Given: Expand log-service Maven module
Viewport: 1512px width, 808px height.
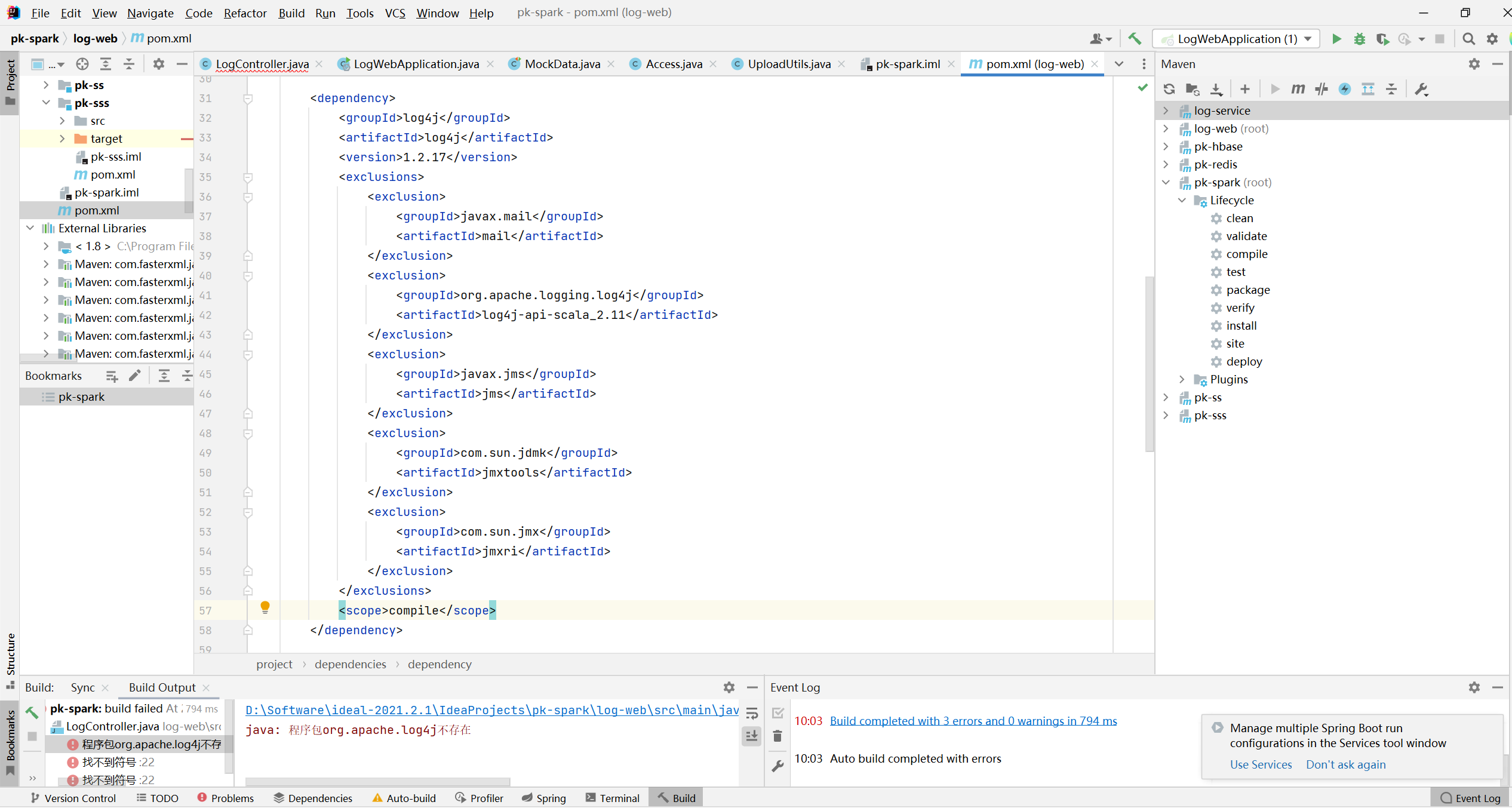Looking at the screenshot, I should [1166, 110].
